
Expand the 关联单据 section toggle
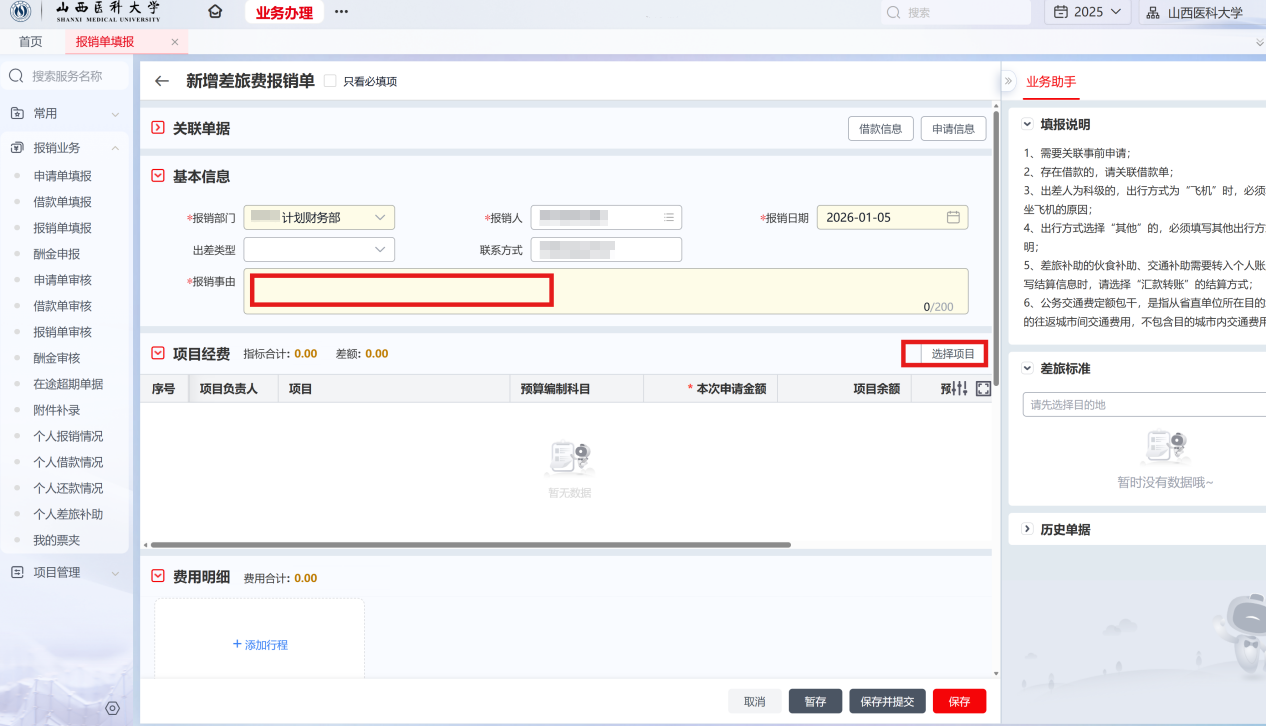[157, 128]
